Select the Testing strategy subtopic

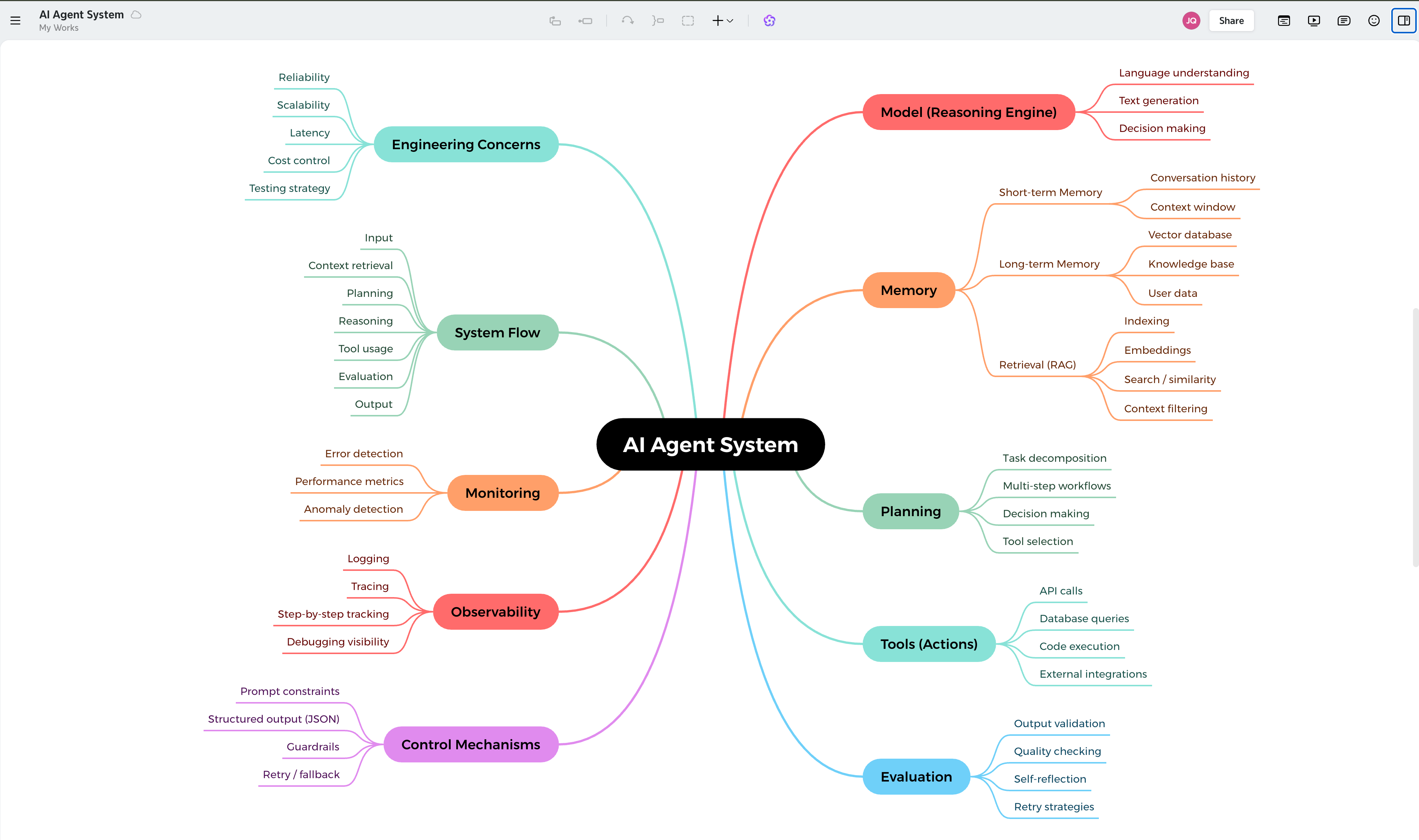click(x=289, y=189)
